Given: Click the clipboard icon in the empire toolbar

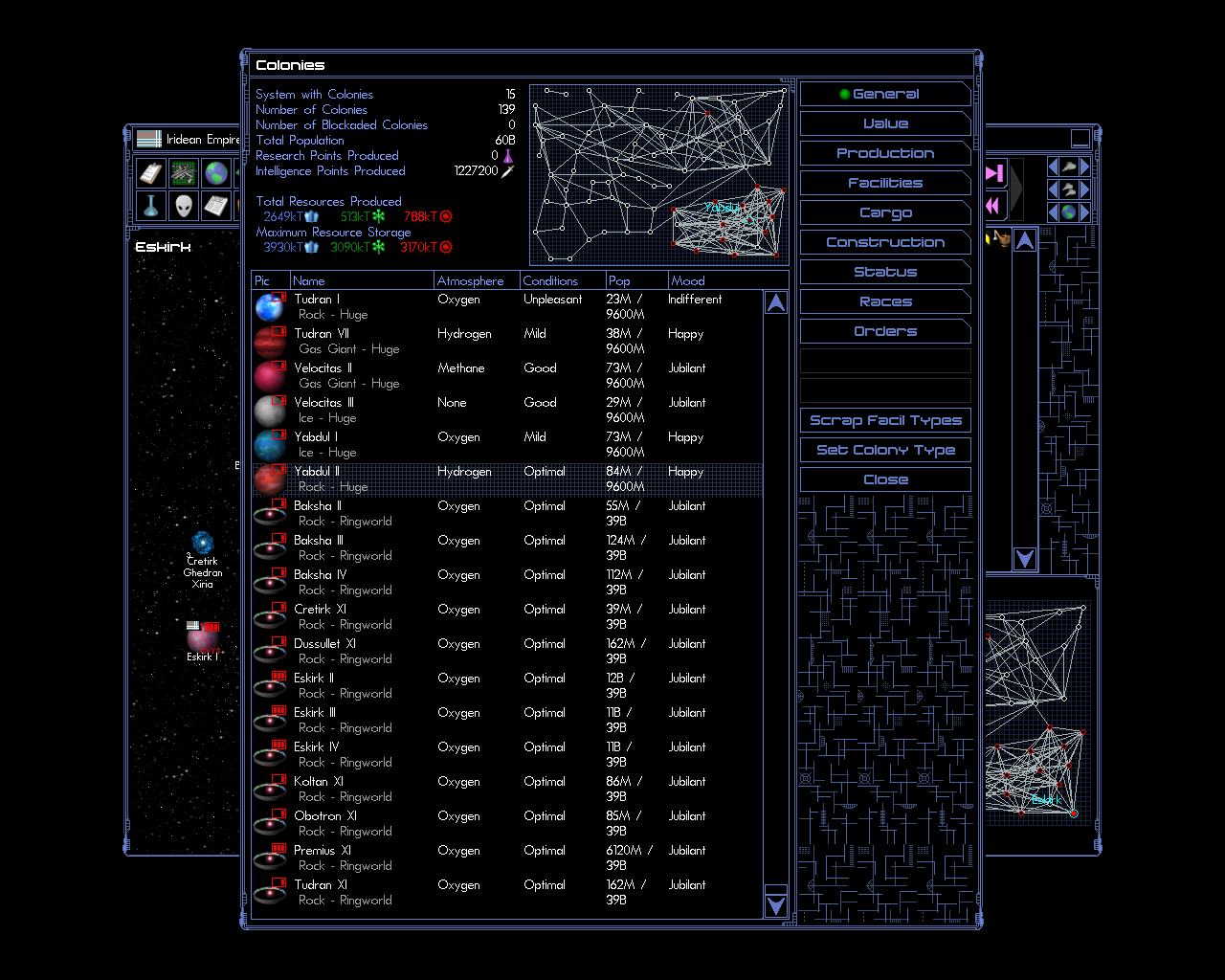Looking at the screenshot, I should (151, 173).
